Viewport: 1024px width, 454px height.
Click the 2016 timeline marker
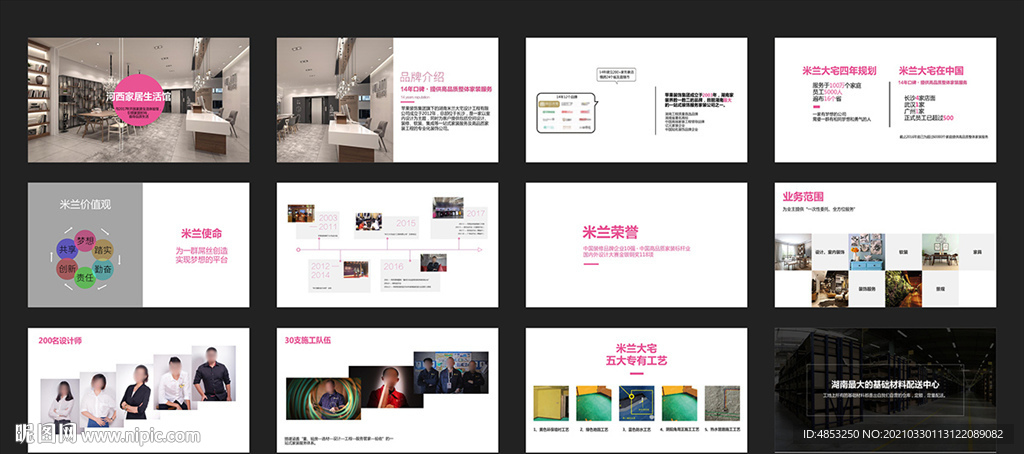click(393, 267)
